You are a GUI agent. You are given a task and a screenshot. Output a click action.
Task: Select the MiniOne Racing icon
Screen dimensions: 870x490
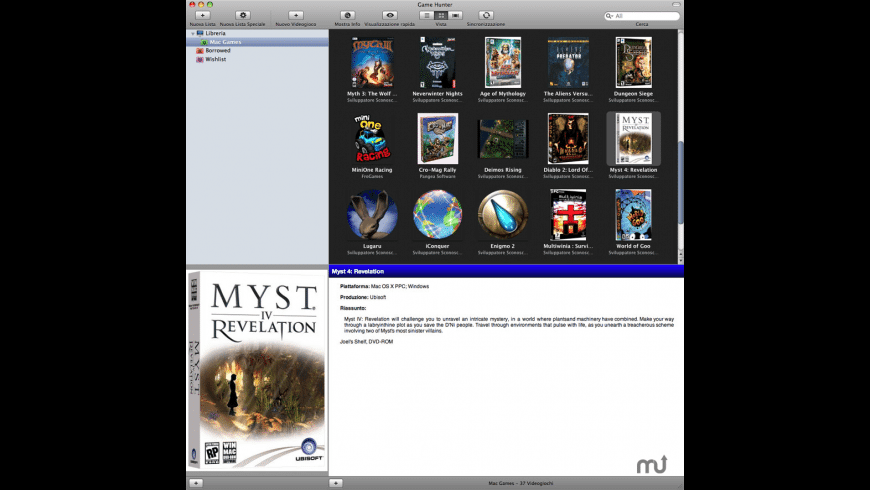point(372,139)
